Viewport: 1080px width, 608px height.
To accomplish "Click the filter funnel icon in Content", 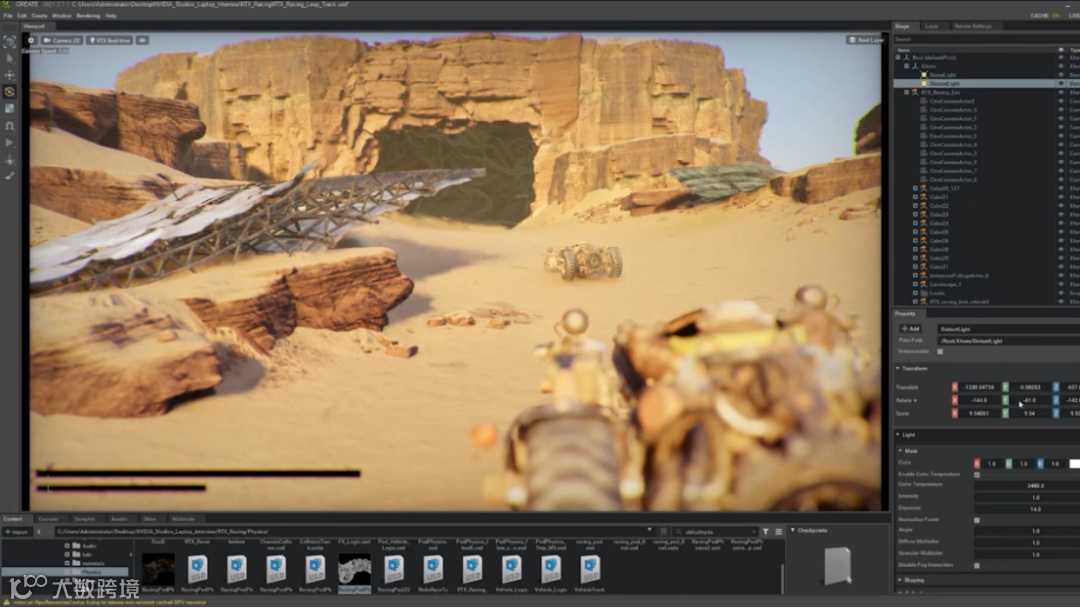I will pyautogui.click(x=765, y=532).
